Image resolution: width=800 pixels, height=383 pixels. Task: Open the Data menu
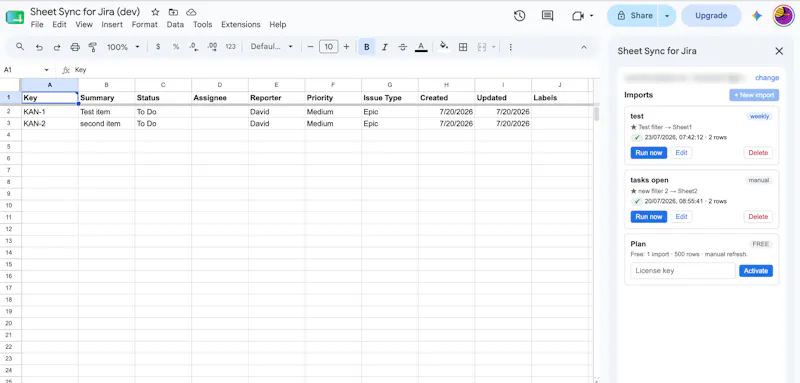(x=175, y=24)
